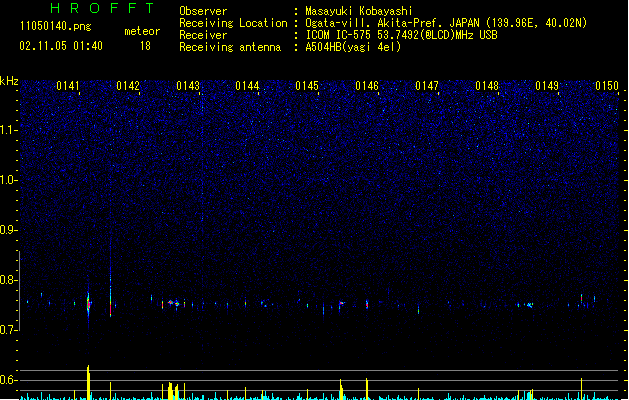The width and height of the screenshot is (629, 400).
Task: Click the meteor label
Action: point(142,31)
